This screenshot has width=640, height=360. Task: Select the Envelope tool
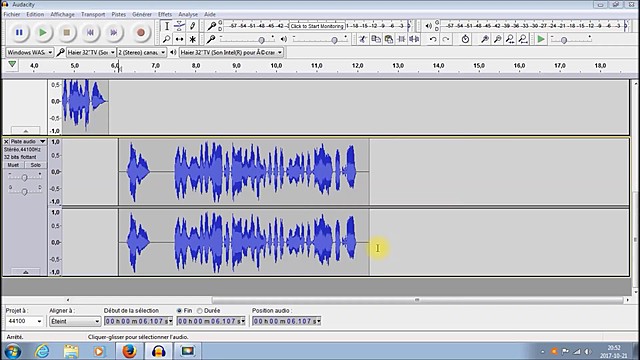179,26
